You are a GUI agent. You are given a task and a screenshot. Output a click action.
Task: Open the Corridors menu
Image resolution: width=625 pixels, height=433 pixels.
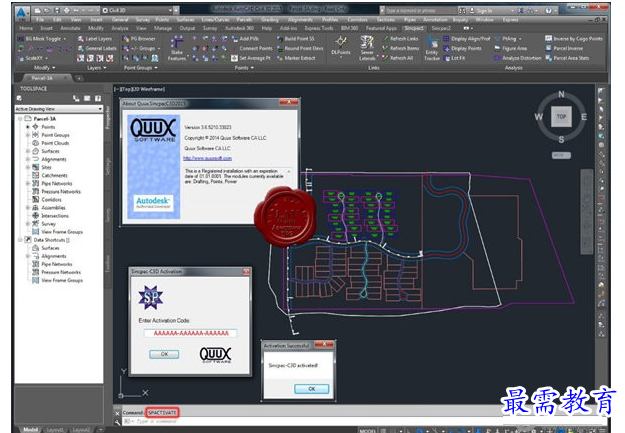point(357,20)
